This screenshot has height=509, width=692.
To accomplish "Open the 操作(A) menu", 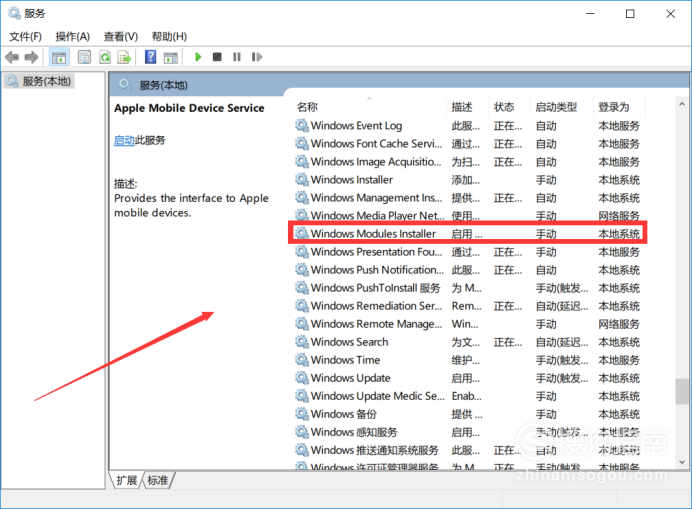I will click(73, 37).
